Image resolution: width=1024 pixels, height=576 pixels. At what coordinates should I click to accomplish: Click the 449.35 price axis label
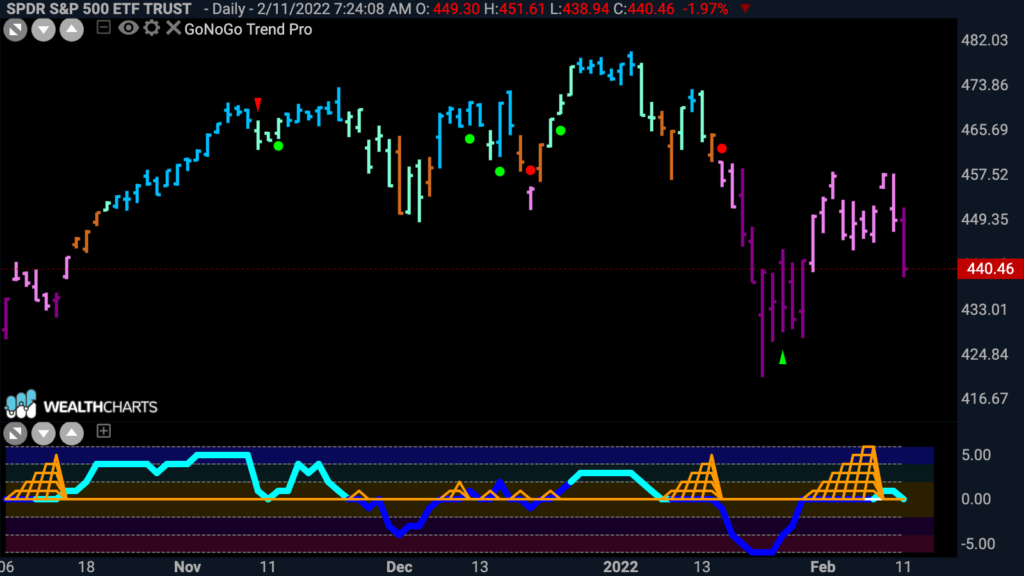tap(984, 219)
